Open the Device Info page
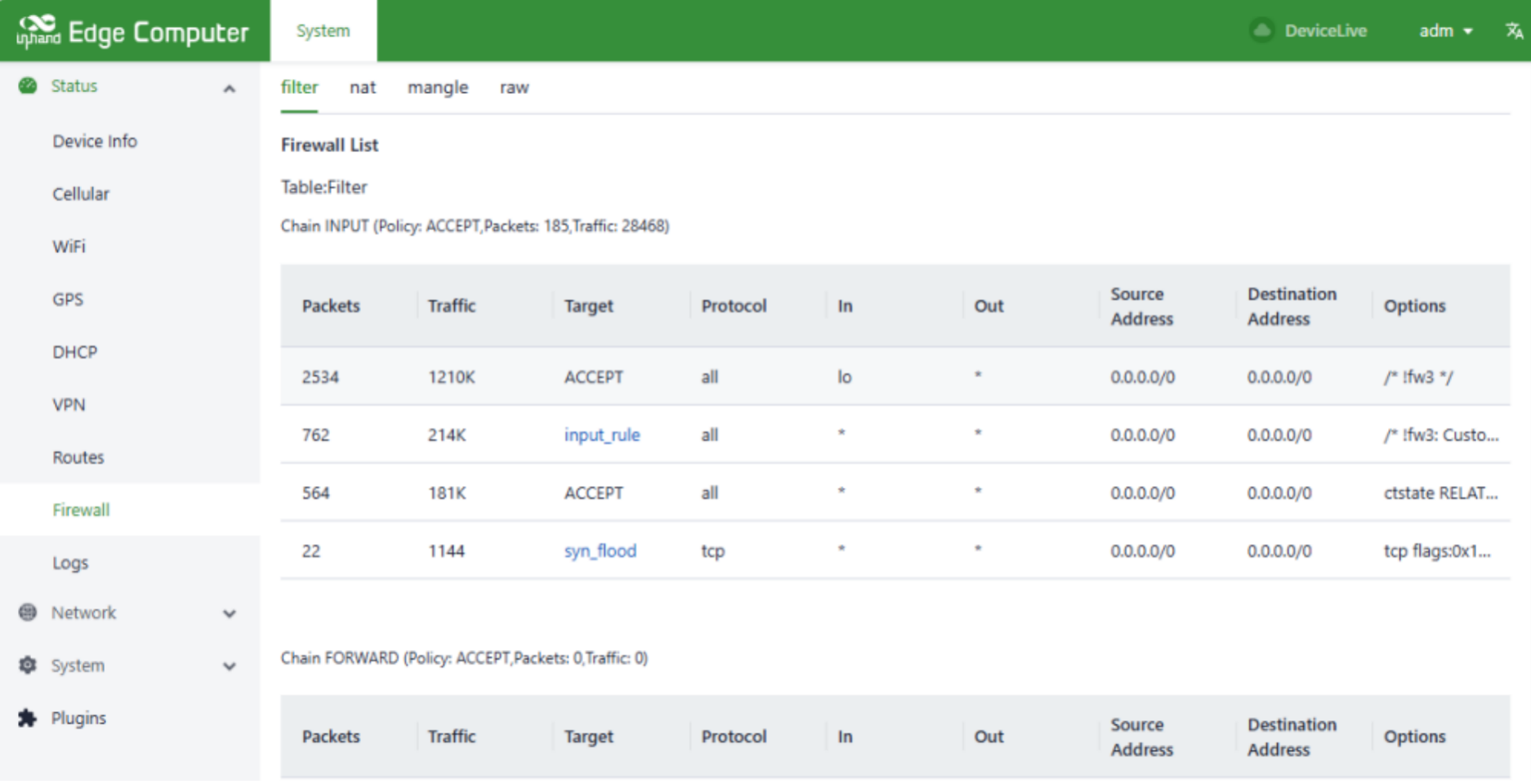 [95, 141]
